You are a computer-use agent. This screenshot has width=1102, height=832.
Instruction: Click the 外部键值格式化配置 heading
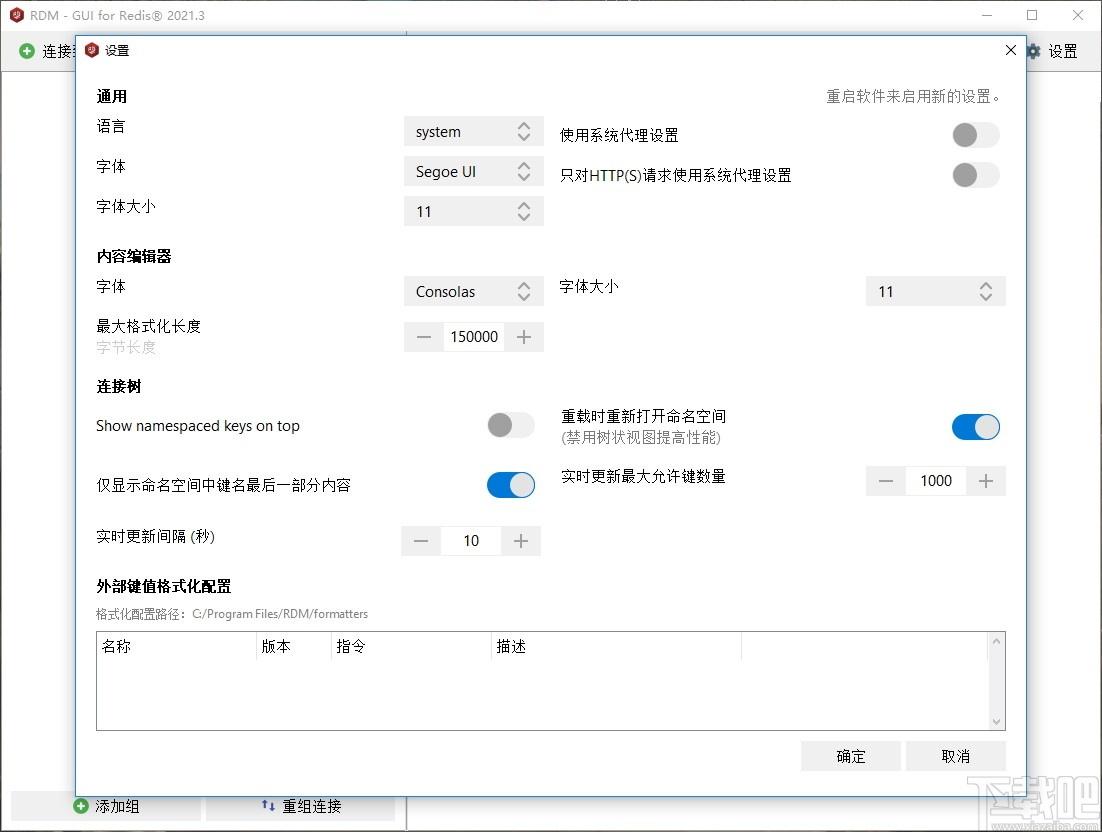point(164,586)
